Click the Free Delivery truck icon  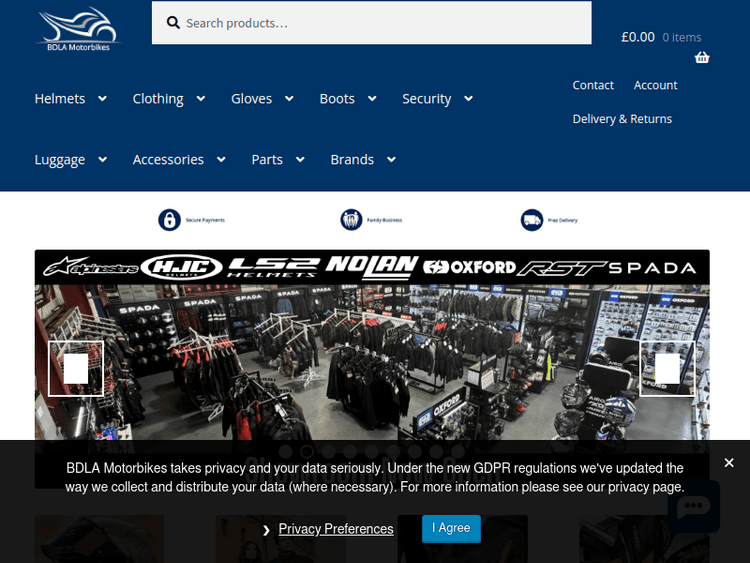coord(532,220)
